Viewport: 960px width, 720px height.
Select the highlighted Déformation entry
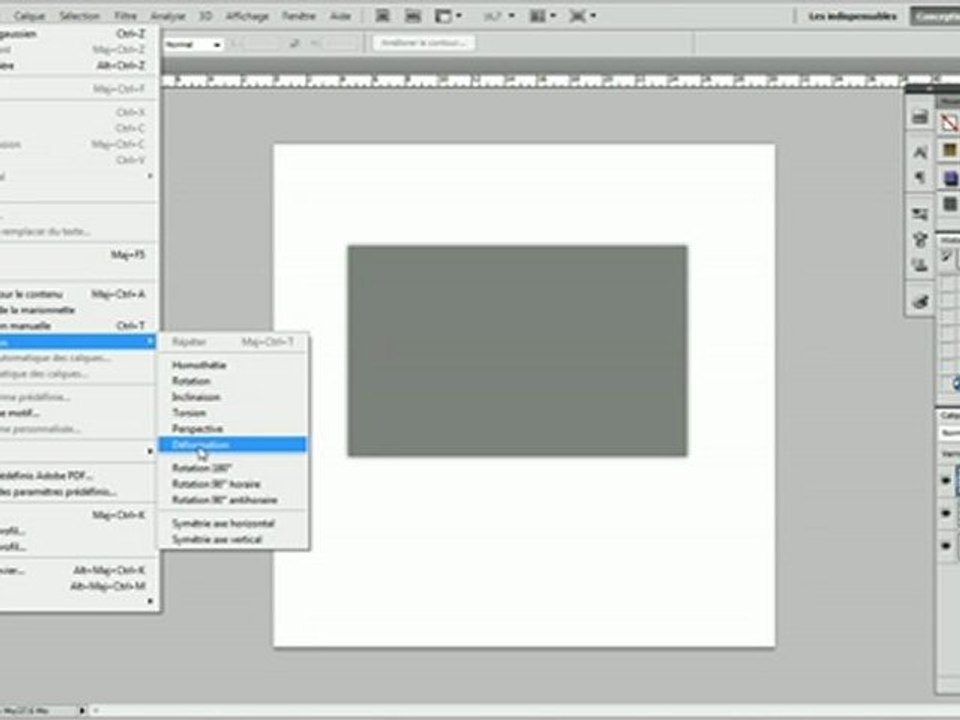pyautogui.click(x=233, y=444)
